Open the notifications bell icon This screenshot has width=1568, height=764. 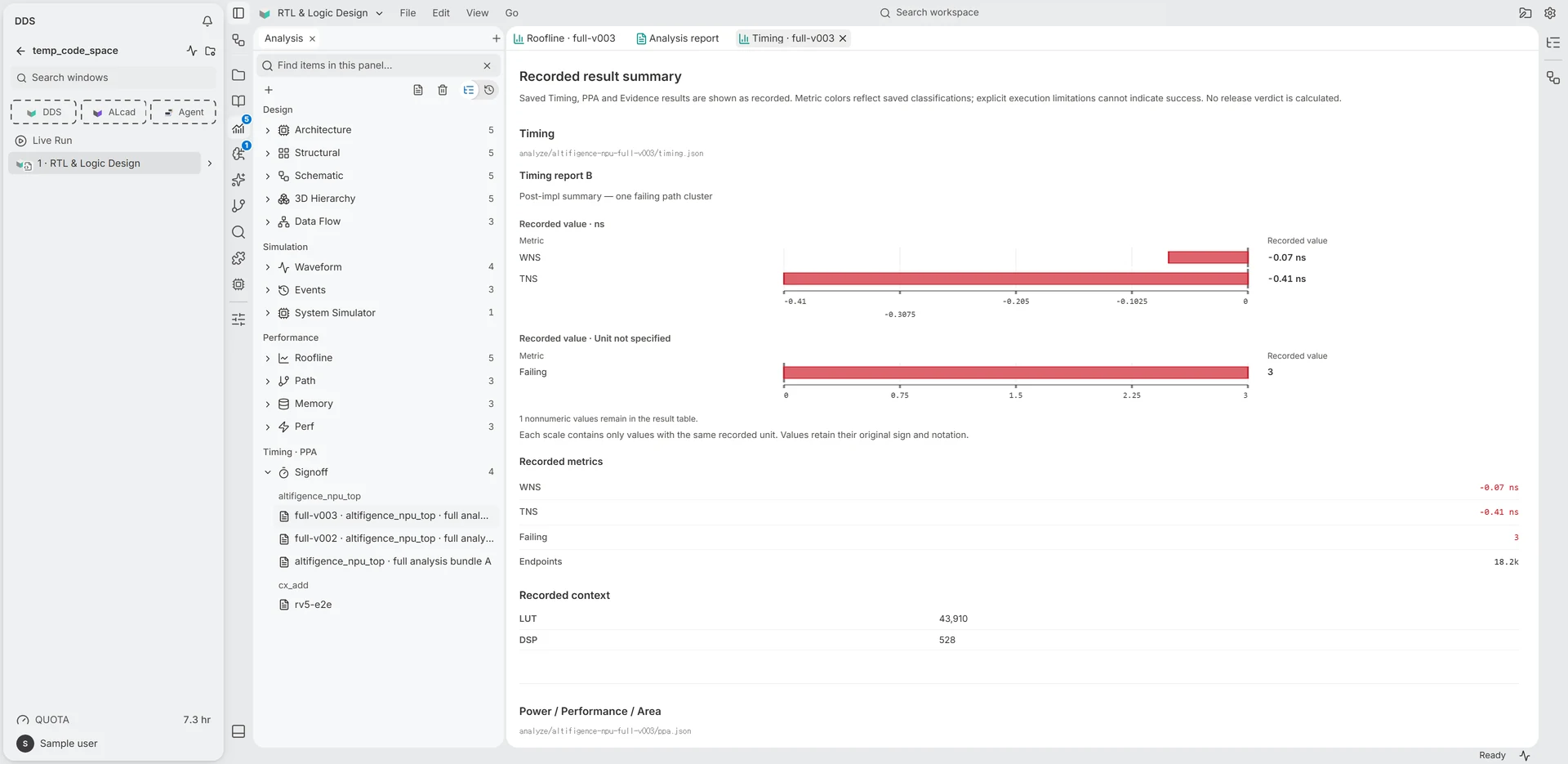pyautogui.click(x=207, y=21)
